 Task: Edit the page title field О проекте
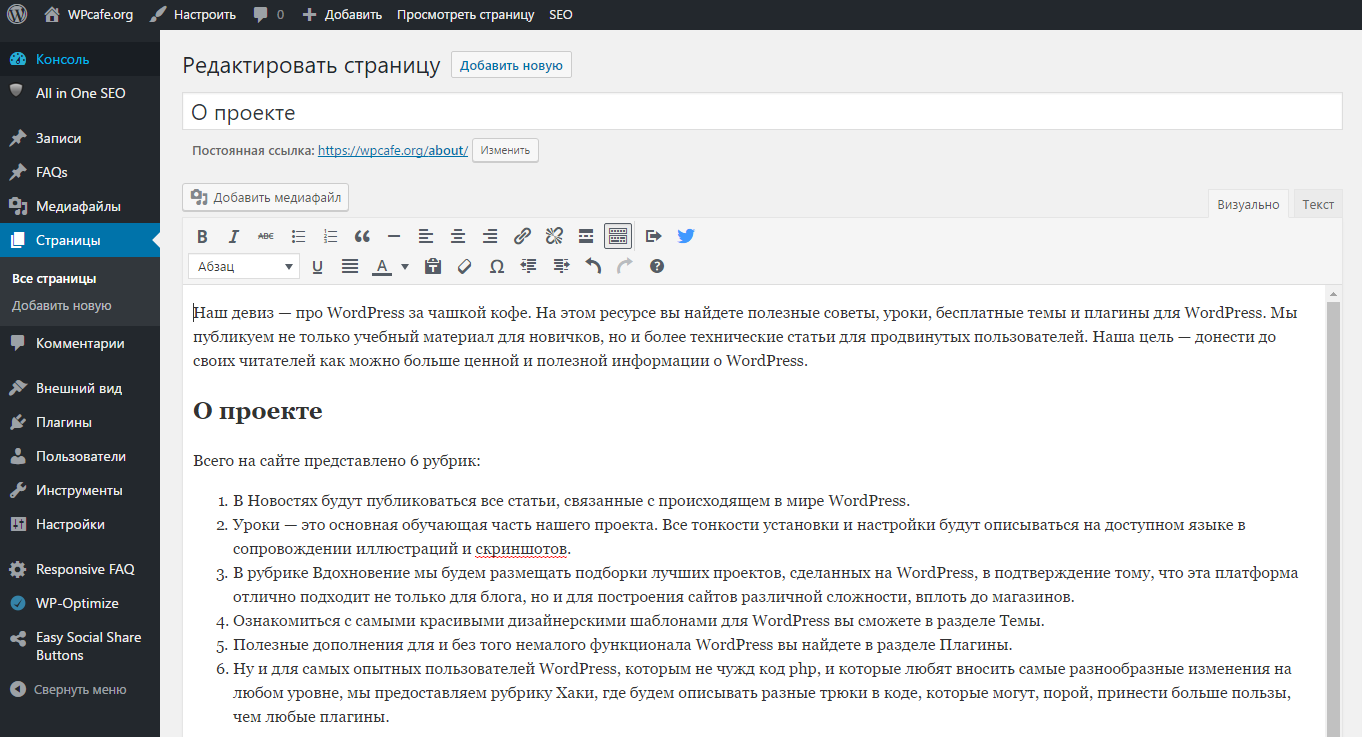pyautogui.click(x=762, y=112)
